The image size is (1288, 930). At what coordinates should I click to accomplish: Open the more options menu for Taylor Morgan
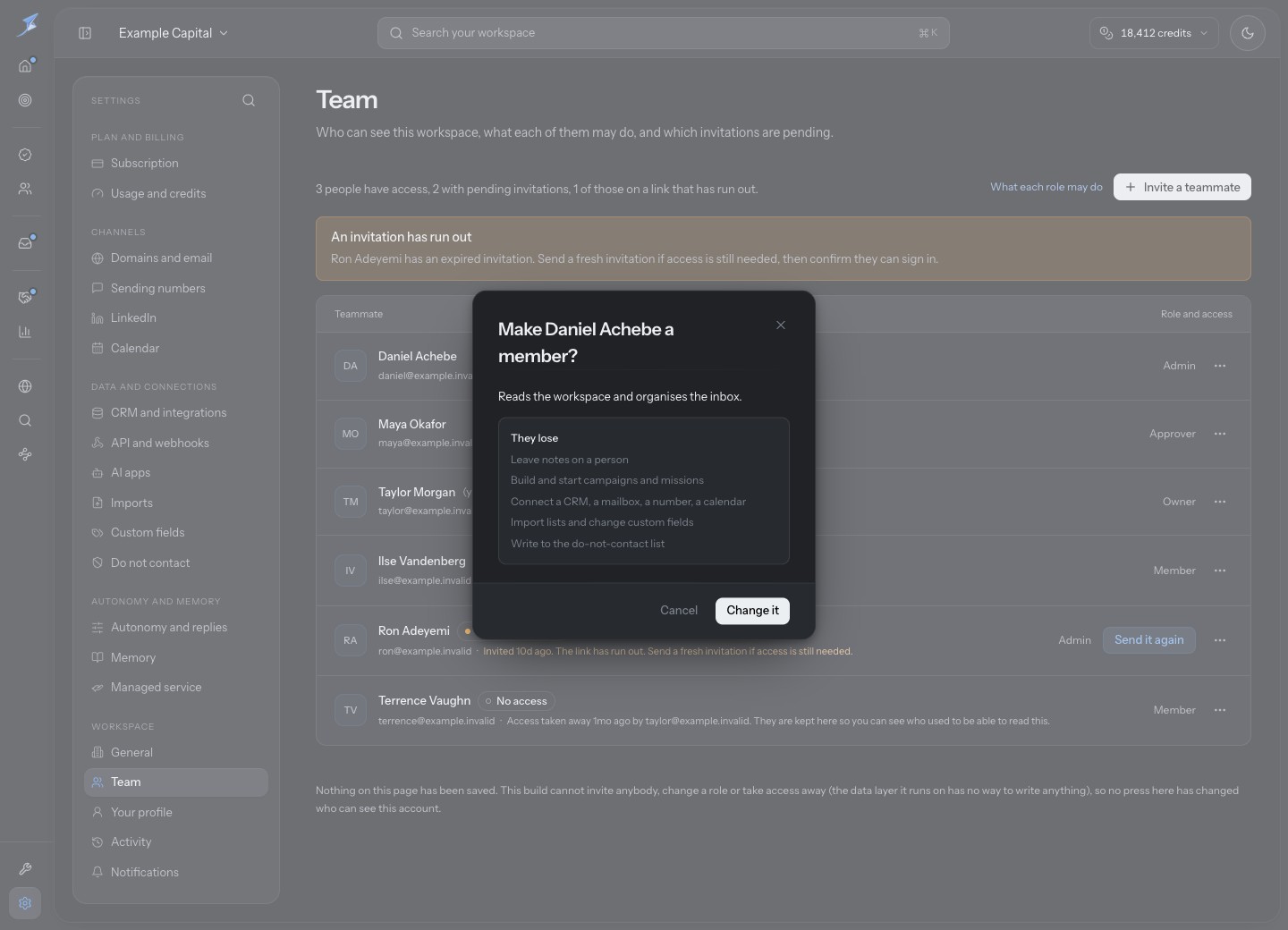click(x=1220, y=502)
